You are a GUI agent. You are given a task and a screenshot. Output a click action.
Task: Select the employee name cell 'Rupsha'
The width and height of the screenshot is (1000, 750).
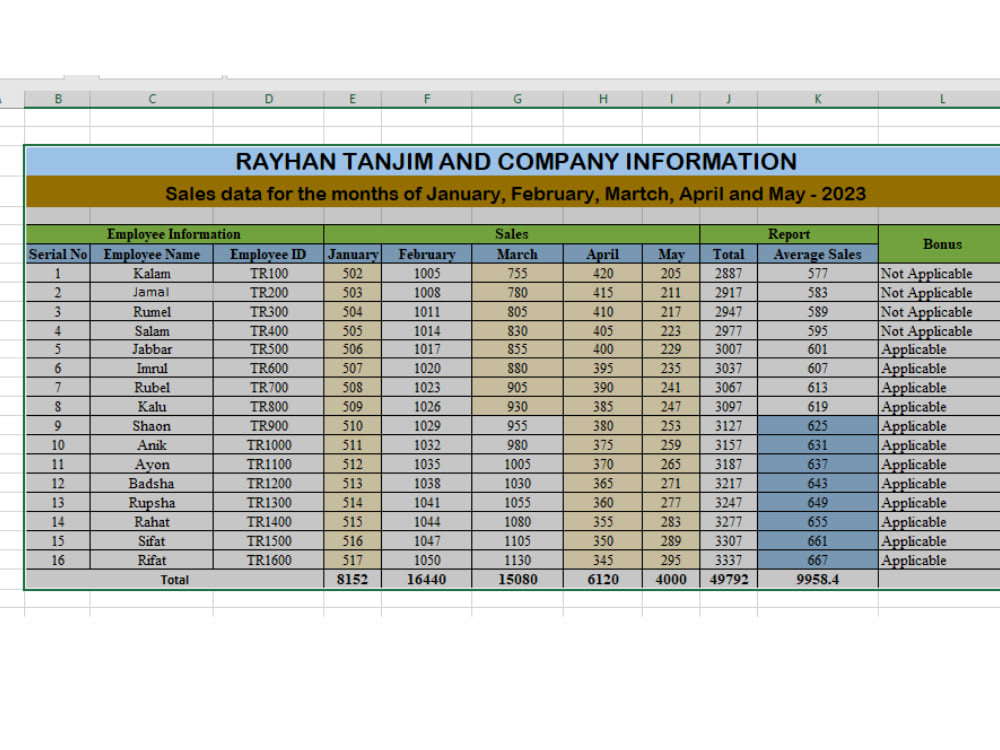152,503
